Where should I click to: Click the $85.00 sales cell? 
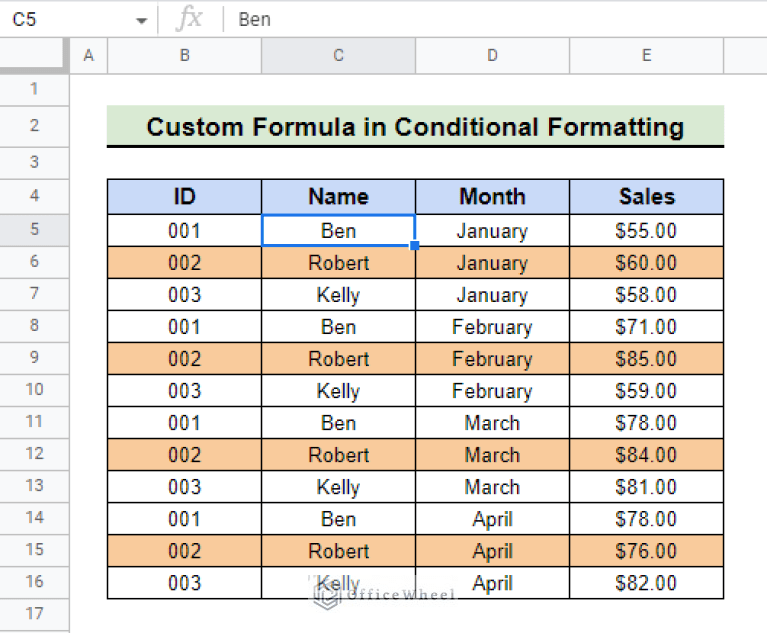[x=646, y=359]
